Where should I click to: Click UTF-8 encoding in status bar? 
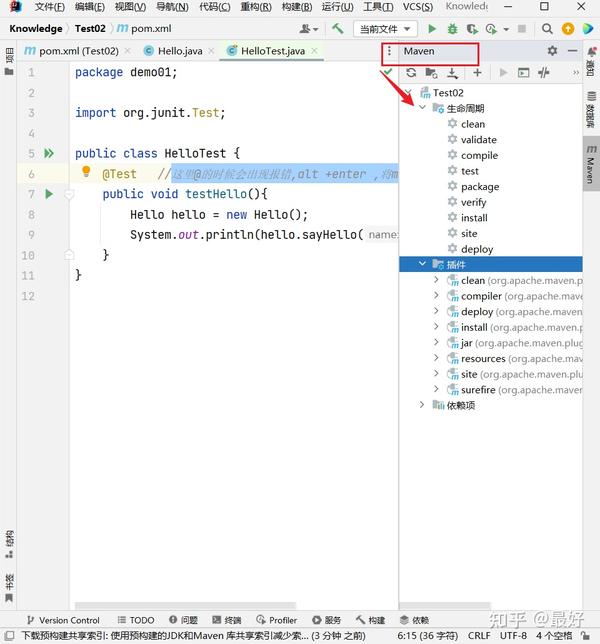[513, 636]
